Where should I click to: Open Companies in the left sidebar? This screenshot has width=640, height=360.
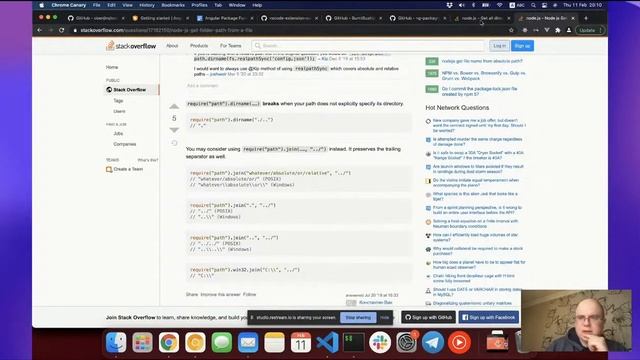tap(125, 144)
